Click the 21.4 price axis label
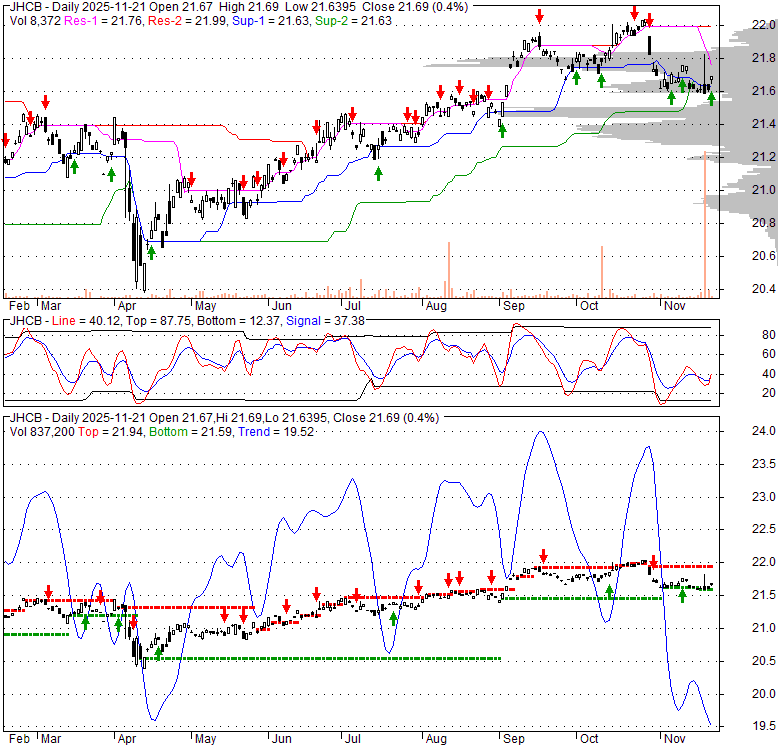 [764, 124]
